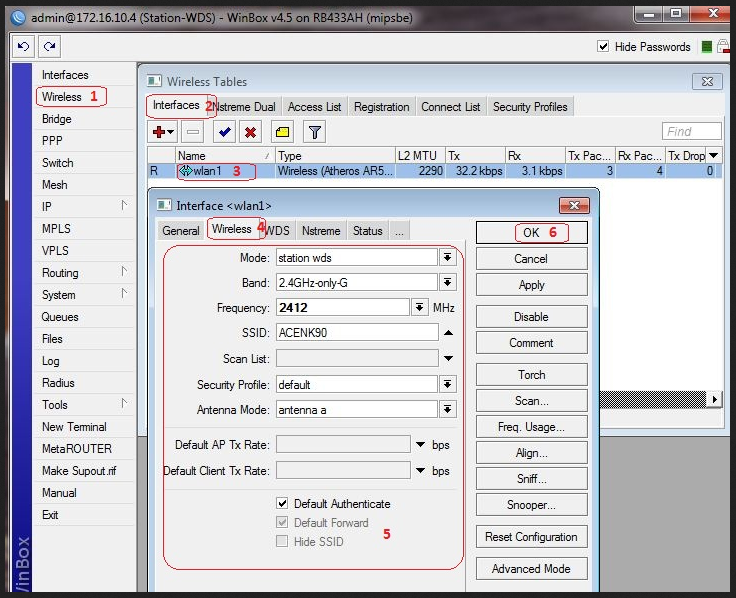The width and height of the screenshot is (736, 598).
Task: Click the green status indicator icon
Action: pyautogui.click(x=706, y=47)
